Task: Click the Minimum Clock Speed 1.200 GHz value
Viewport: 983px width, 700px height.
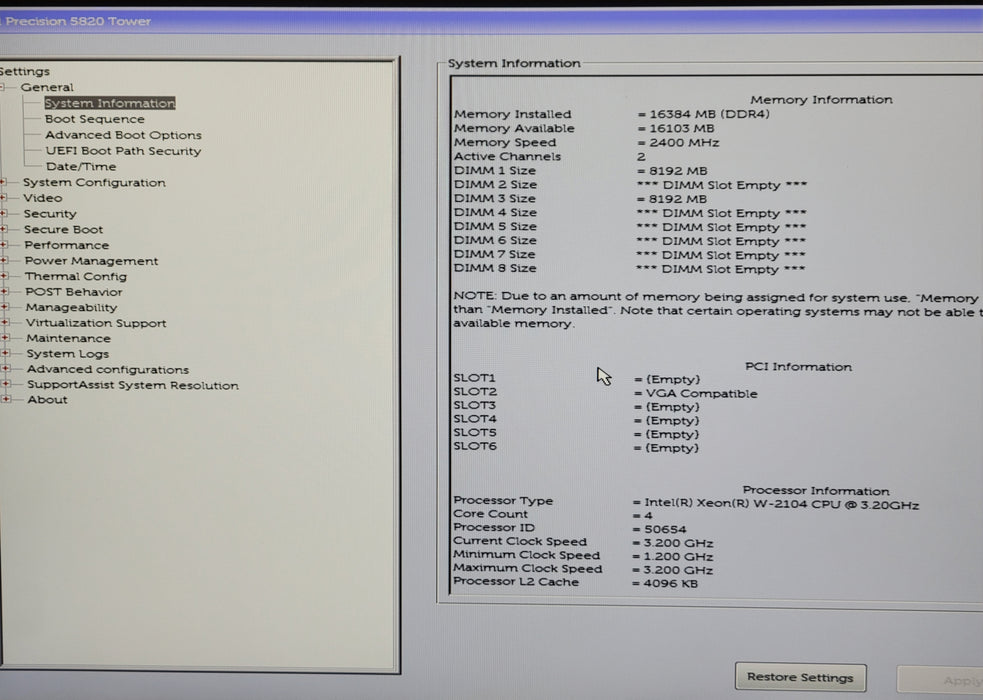Action: click(x=673, y=556)
